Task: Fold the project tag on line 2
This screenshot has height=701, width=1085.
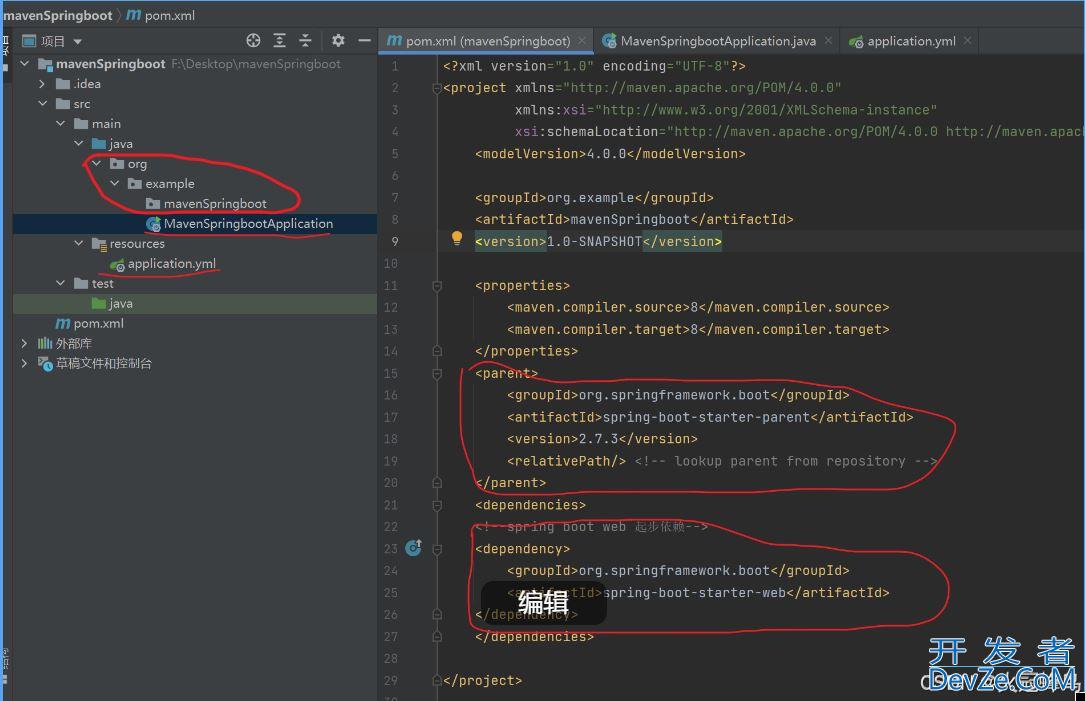Action: tap(437, 88)
